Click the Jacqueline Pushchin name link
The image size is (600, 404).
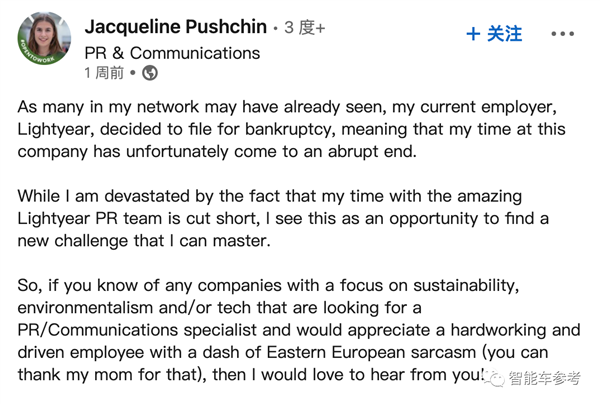coord(176,27)
